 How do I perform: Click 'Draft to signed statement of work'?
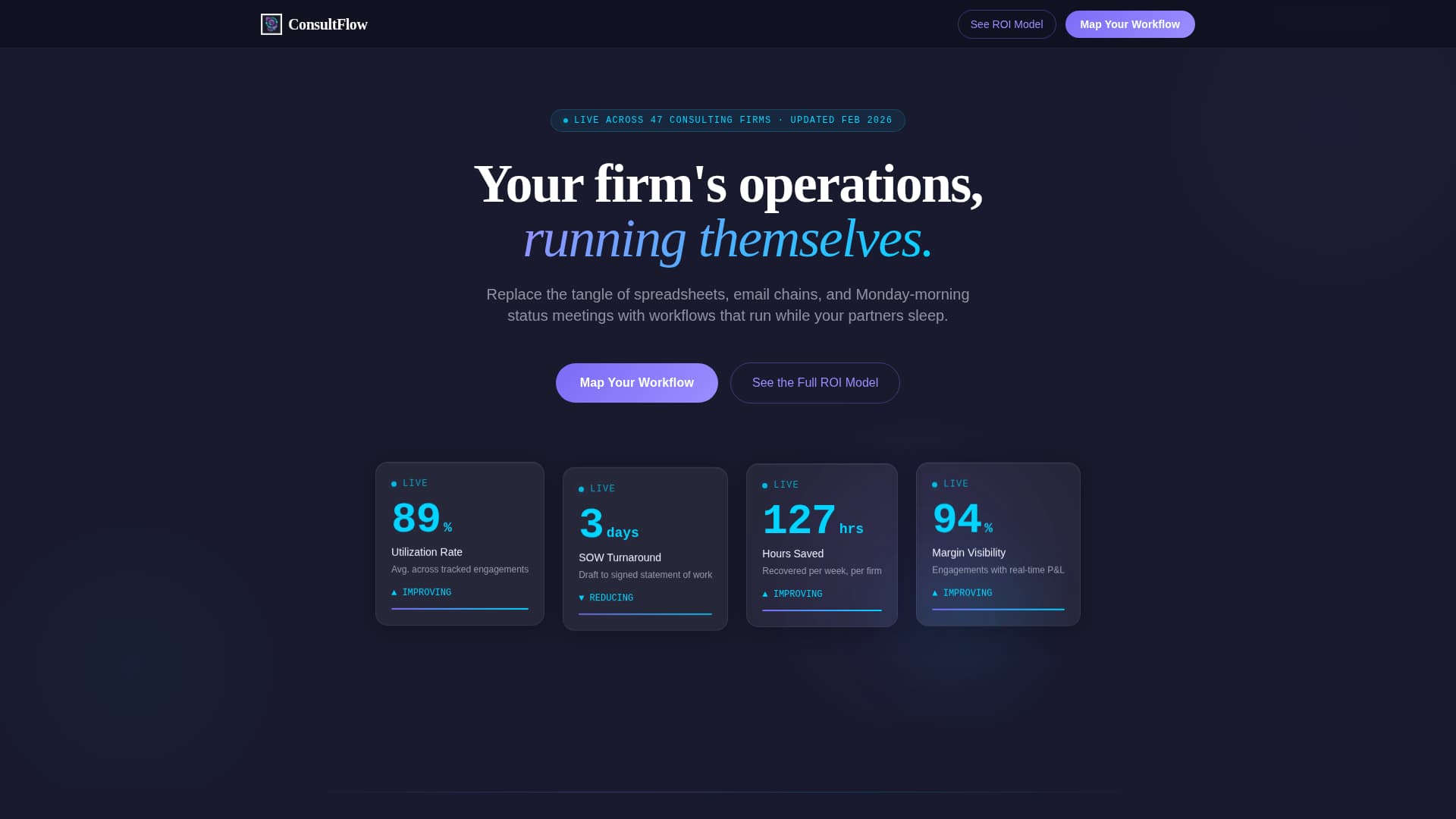645,575
